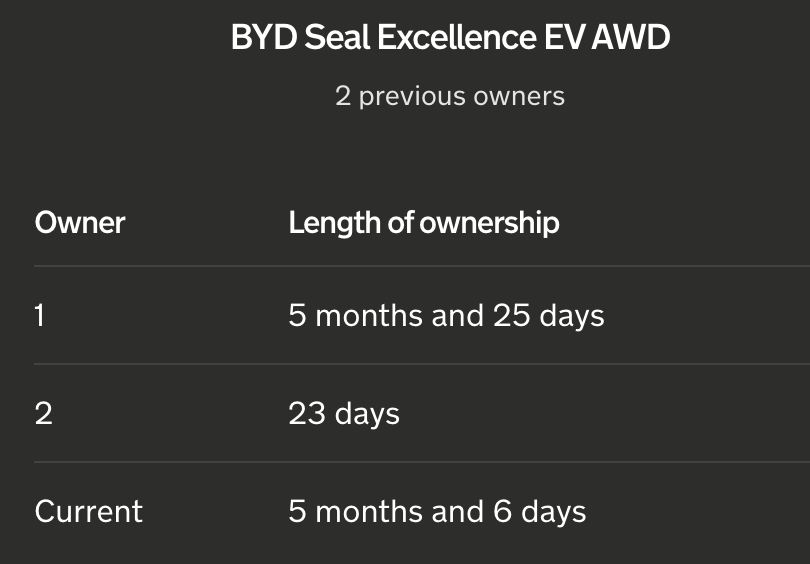
Task: Click the word 'Excellence' in the title
Action: tap(457, 37)
